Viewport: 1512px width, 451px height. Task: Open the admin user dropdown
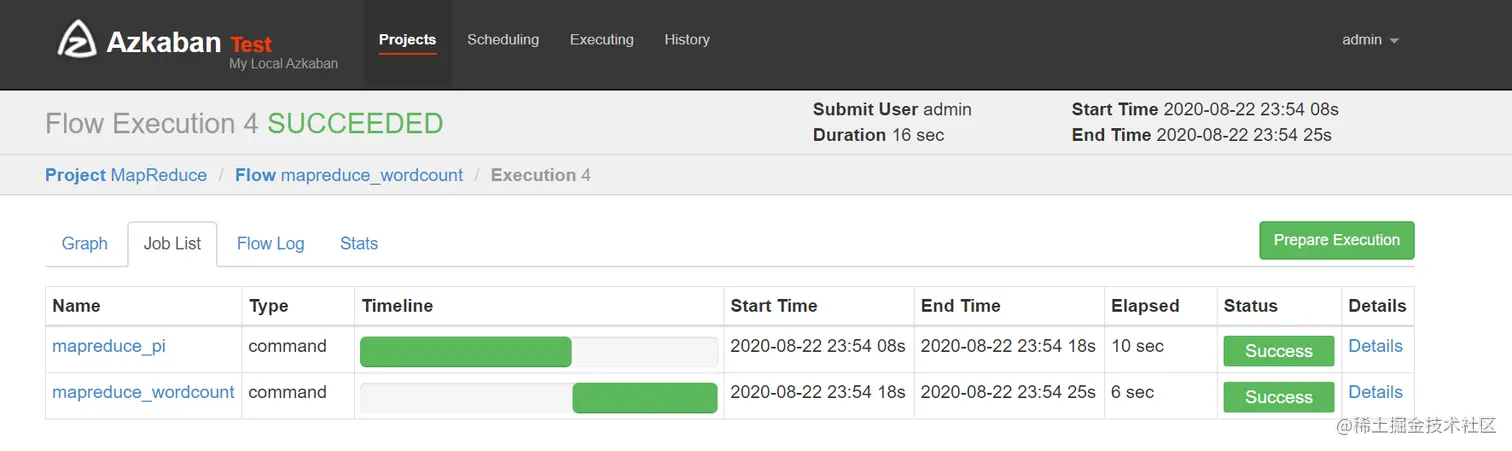tap(1369, 40)
